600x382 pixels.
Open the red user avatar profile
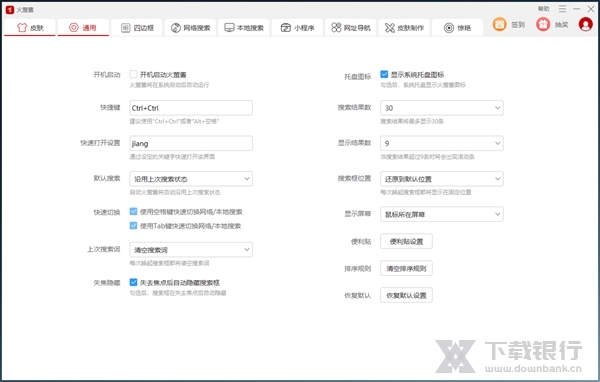(585, 24)
